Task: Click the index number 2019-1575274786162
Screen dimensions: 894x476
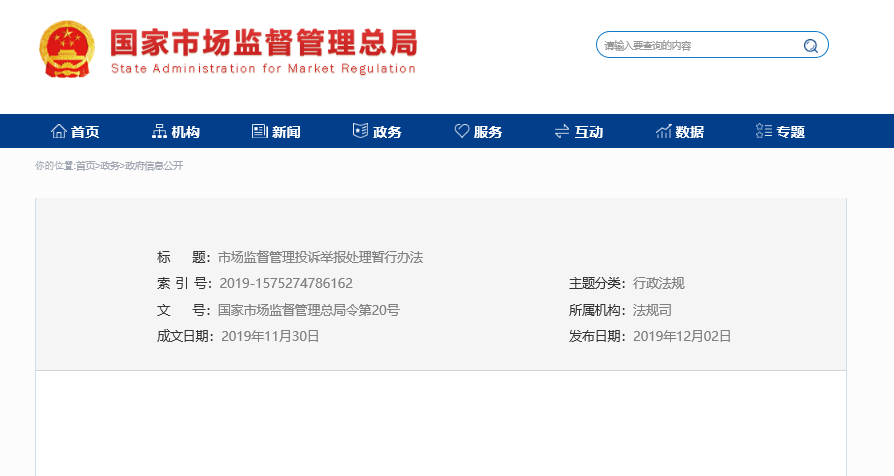Action: click(285, 283)
